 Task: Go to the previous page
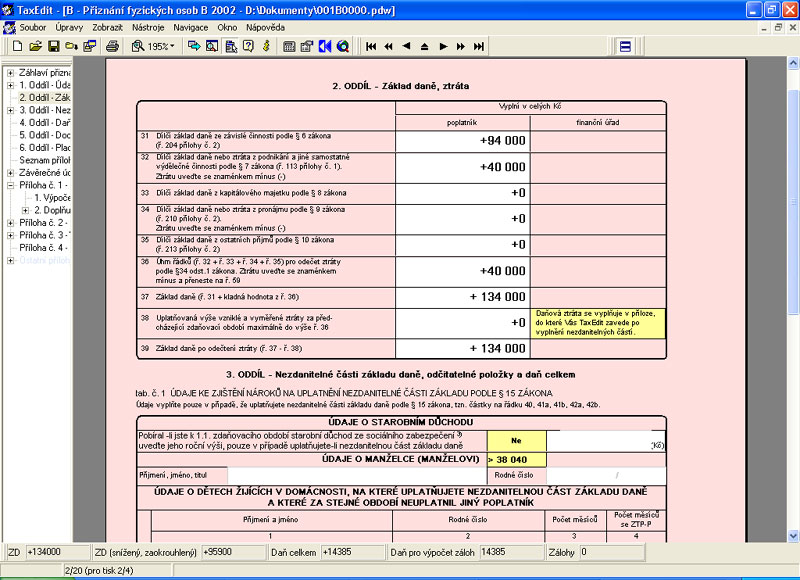click(x=407, y=46)
